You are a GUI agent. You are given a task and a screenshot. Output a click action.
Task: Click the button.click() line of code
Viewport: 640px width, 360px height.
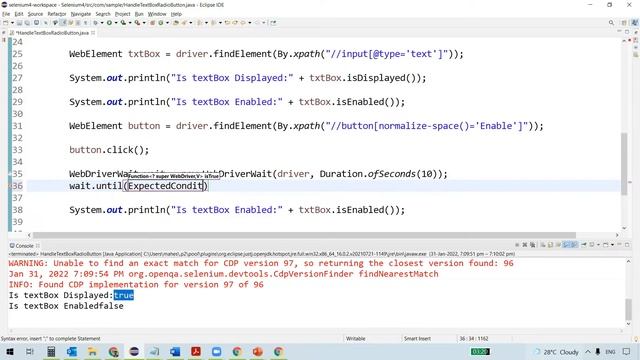coord(109,150)
